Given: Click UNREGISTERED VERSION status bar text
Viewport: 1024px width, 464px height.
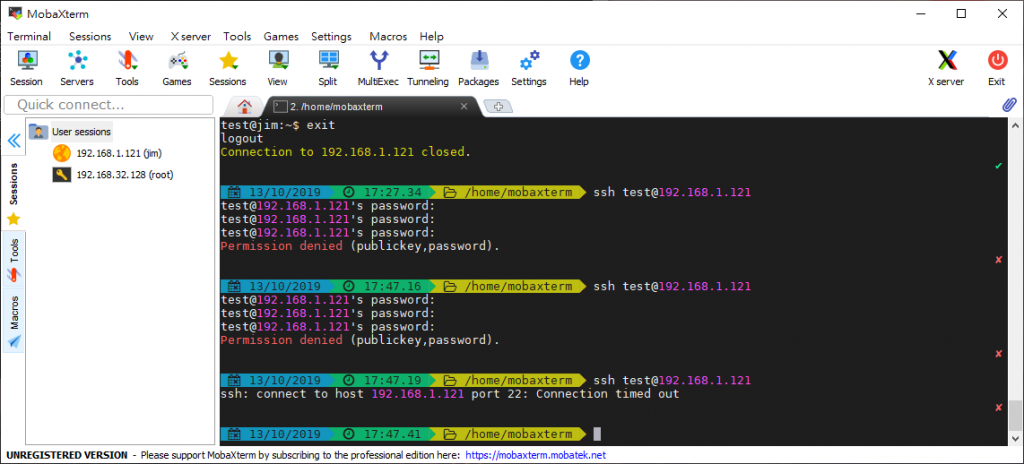Looking at the screenshot, I should (x=67, y=455).
